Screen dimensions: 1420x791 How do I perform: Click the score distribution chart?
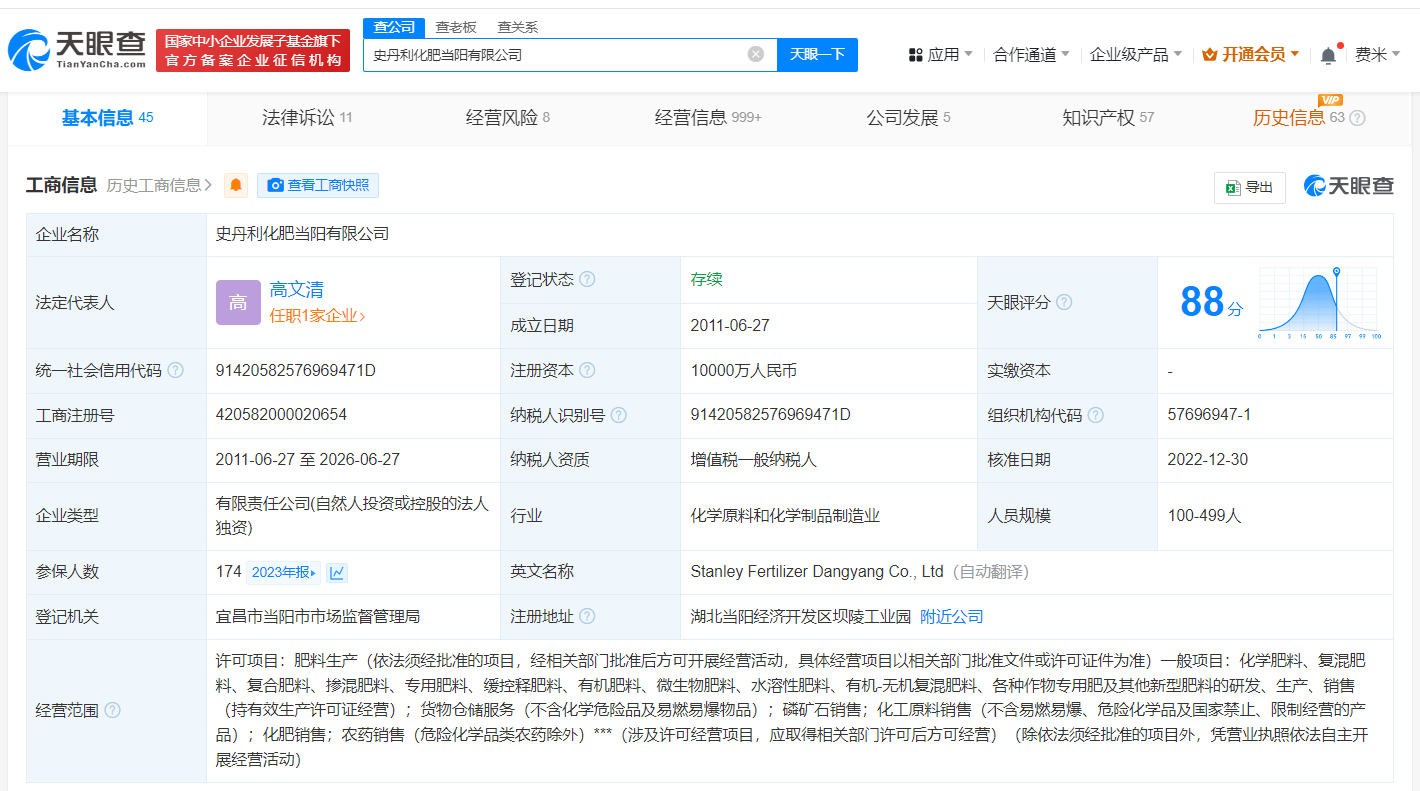[x=1319, y=303]
